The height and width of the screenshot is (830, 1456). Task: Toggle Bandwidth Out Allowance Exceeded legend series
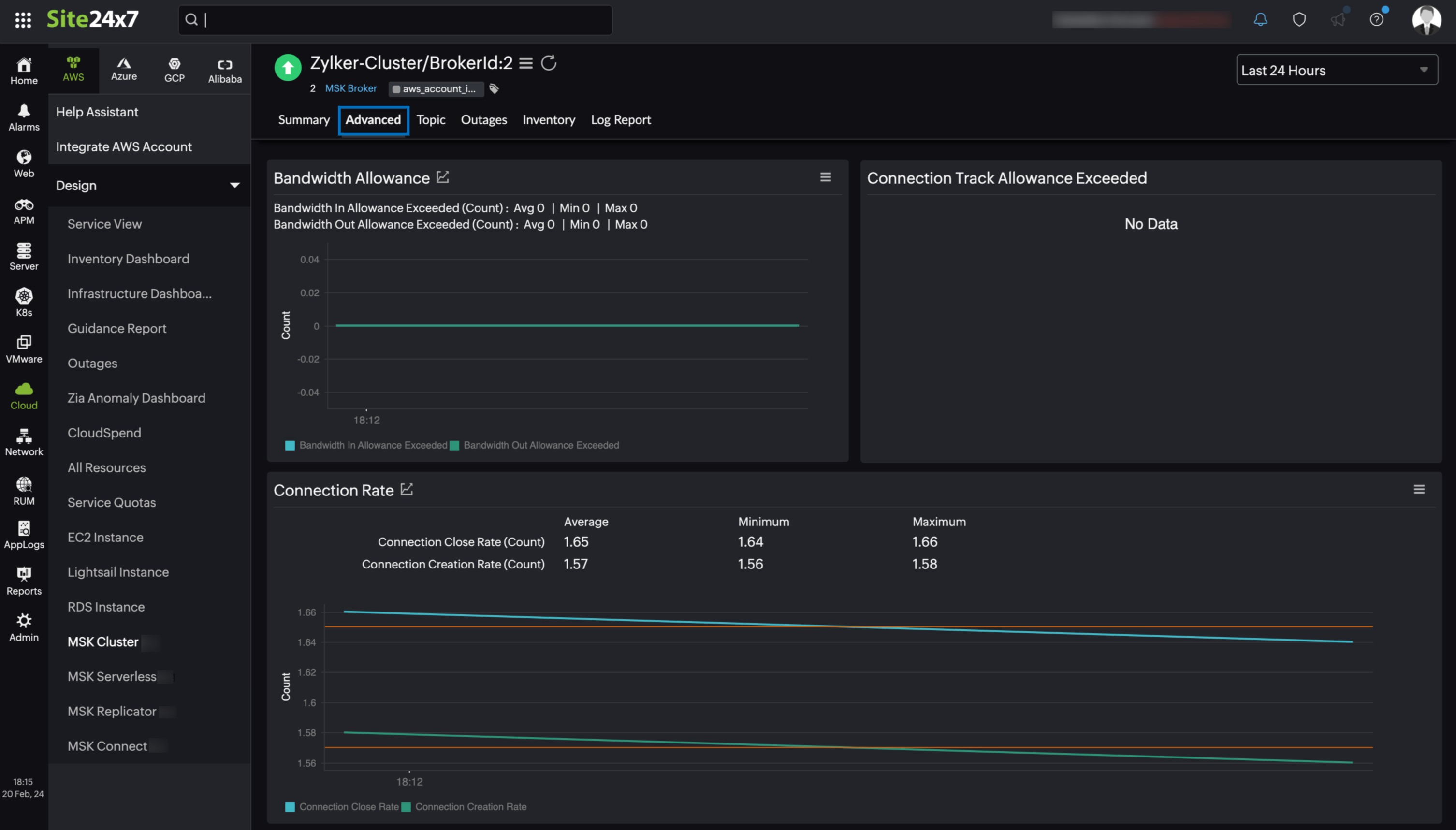point(540,445)
